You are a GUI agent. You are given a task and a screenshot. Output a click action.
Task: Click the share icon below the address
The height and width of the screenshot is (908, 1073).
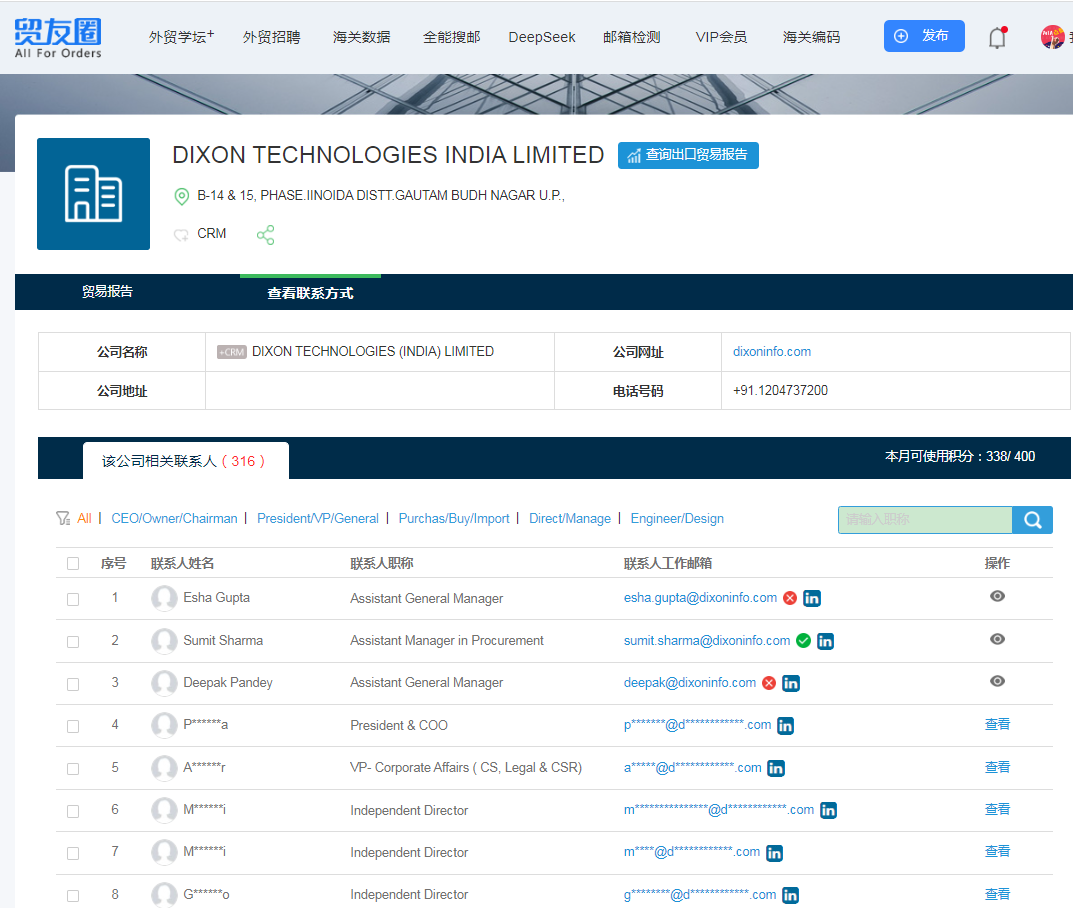pos(265,235)
